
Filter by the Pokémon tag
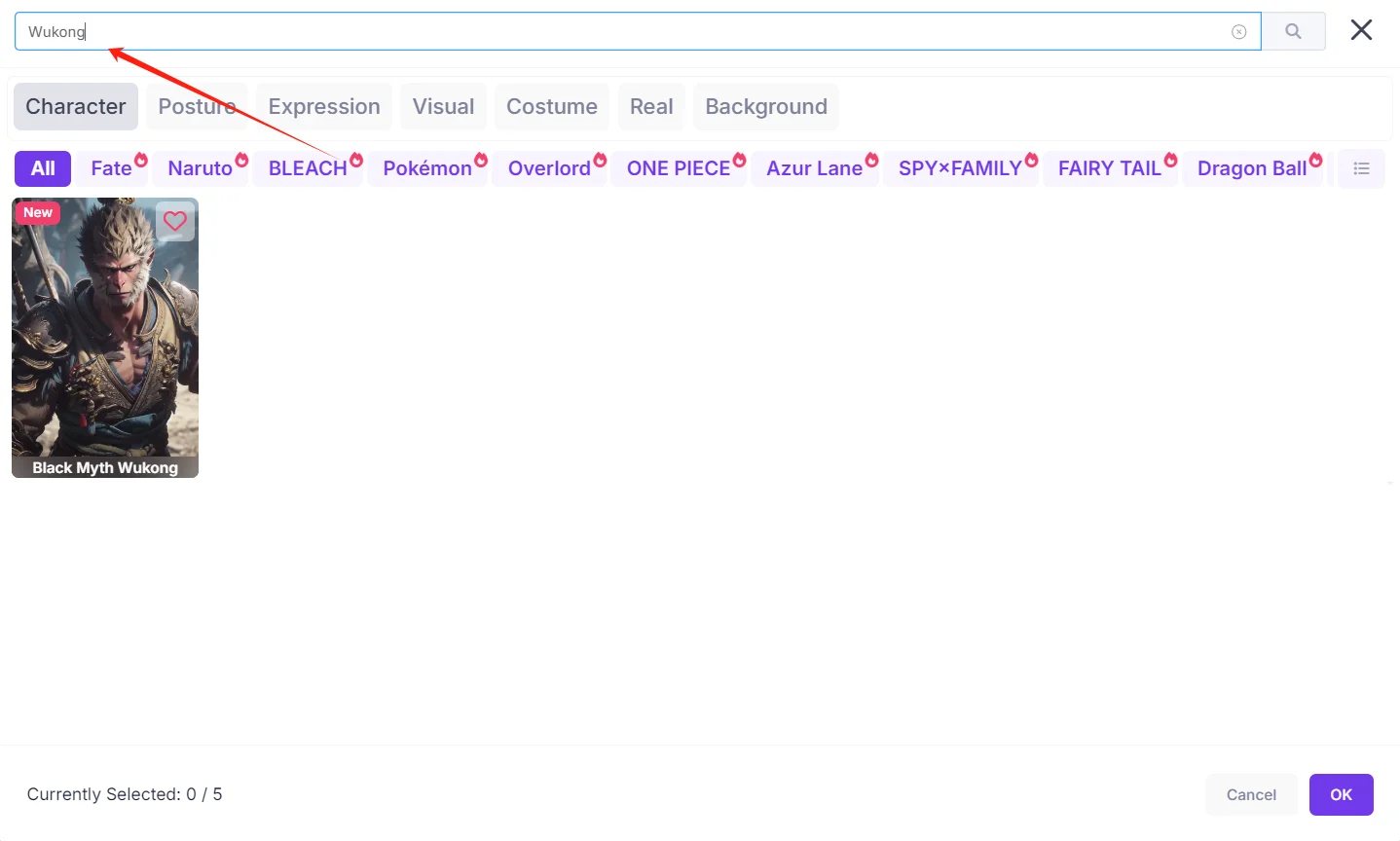427,168
